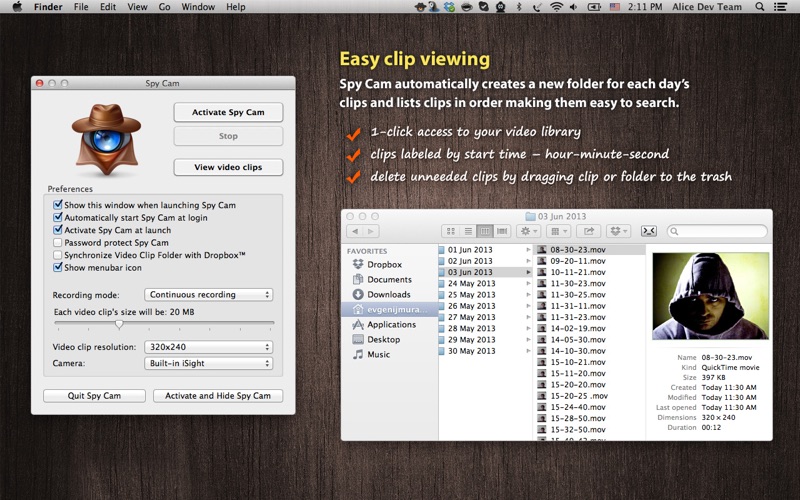Open the Go menu
This screenshot has height=500, width=800.
(164, 7)
